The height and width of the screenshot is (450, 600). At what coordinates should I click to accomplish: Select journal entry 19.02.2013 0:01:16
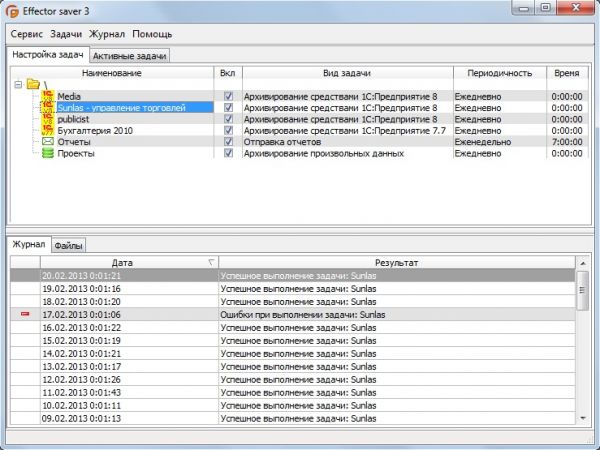293,289
